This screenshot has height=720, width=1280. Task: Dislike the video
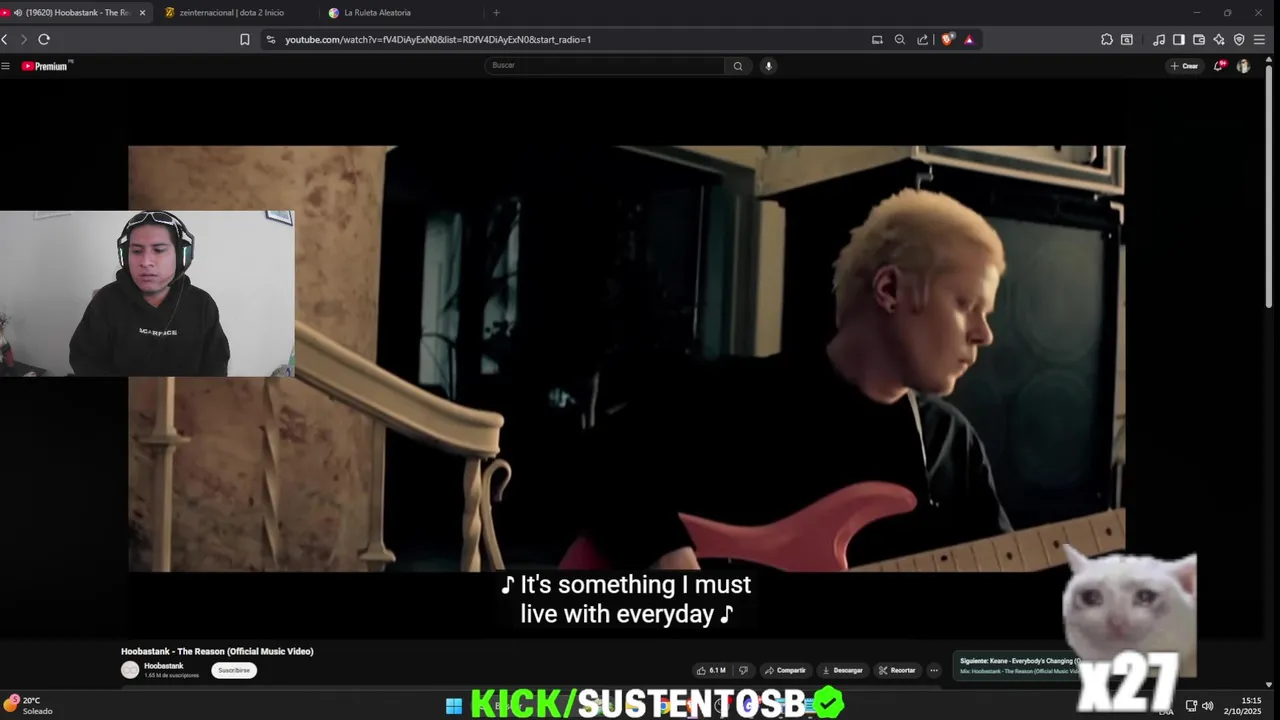point(743,670)
